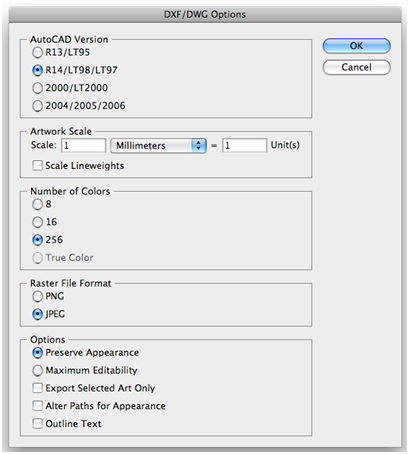
Task: Click the Scale value input field
Action: (x=83, y=145)
